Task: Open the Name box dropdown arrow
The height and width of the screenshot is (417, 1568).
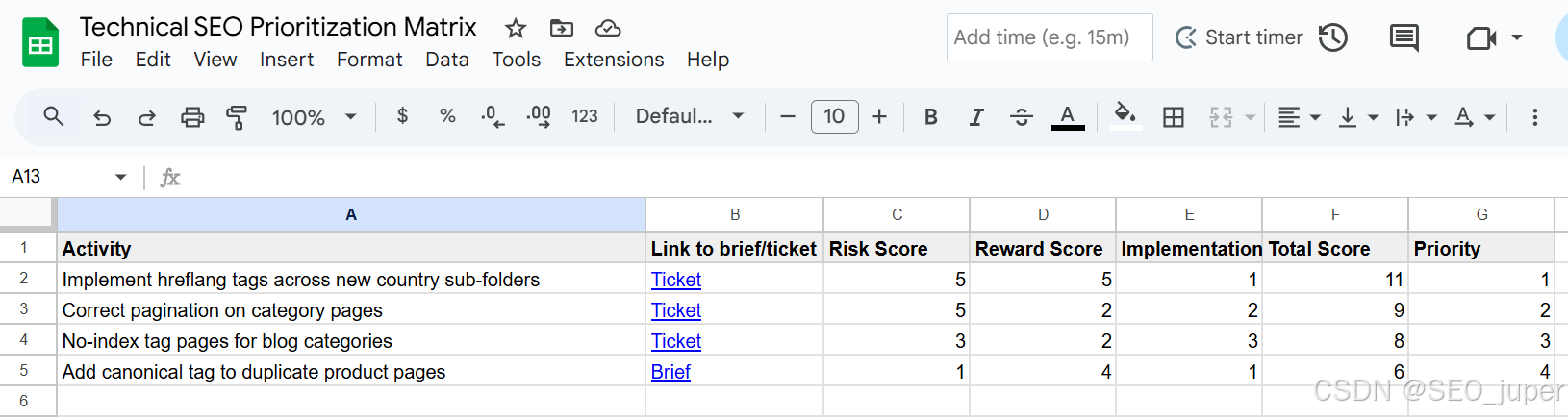Action: click(x=120, y=177)
